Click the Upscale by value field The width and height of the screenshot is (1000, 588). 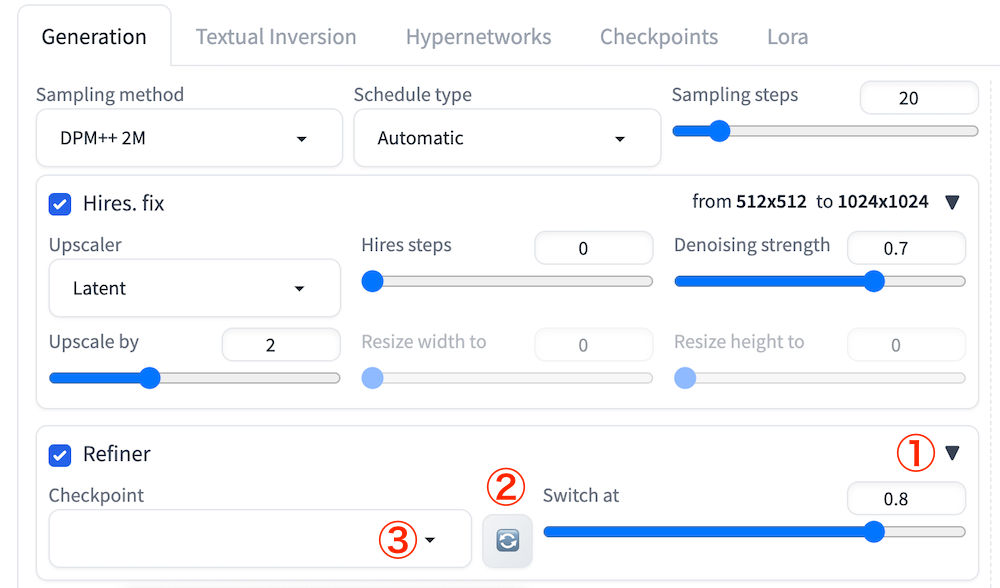click(x=280, y=345)
